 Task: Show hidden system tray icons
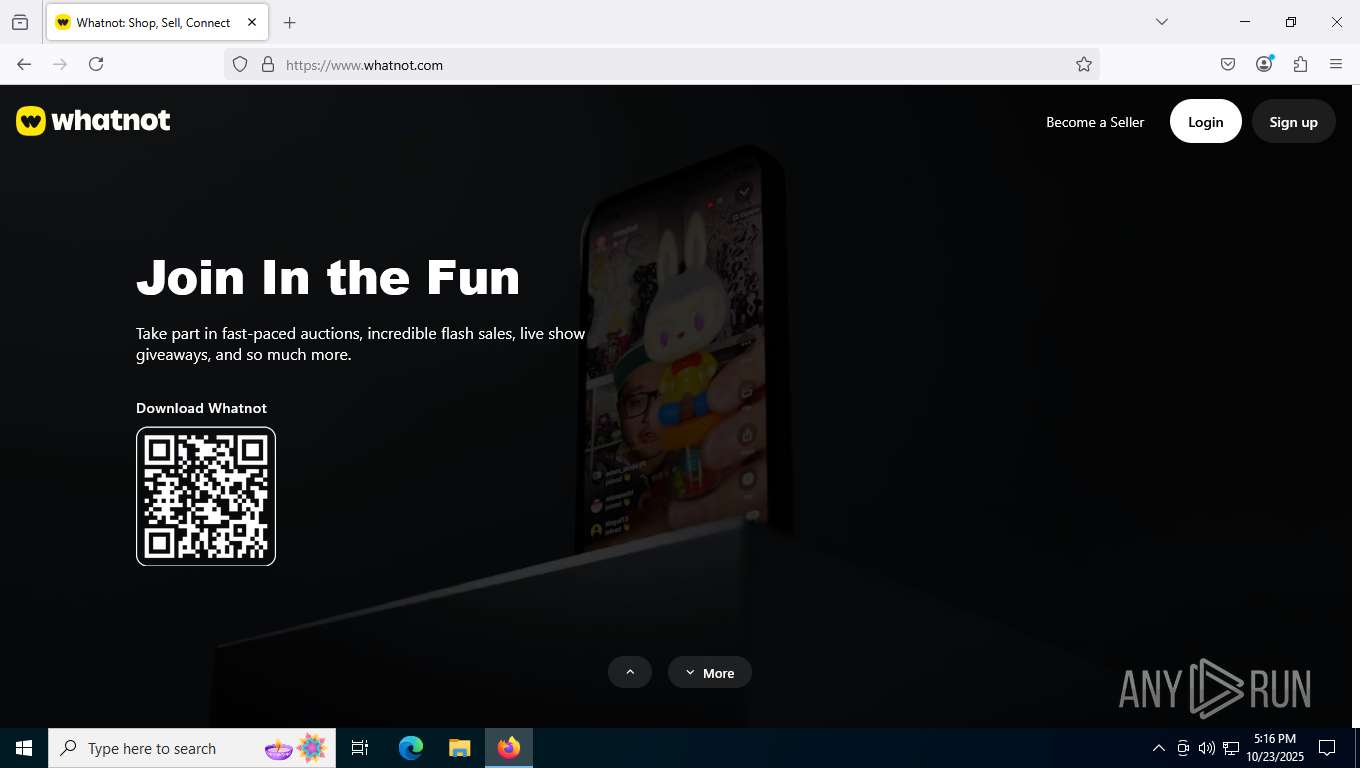click(x=1159, y=748)
